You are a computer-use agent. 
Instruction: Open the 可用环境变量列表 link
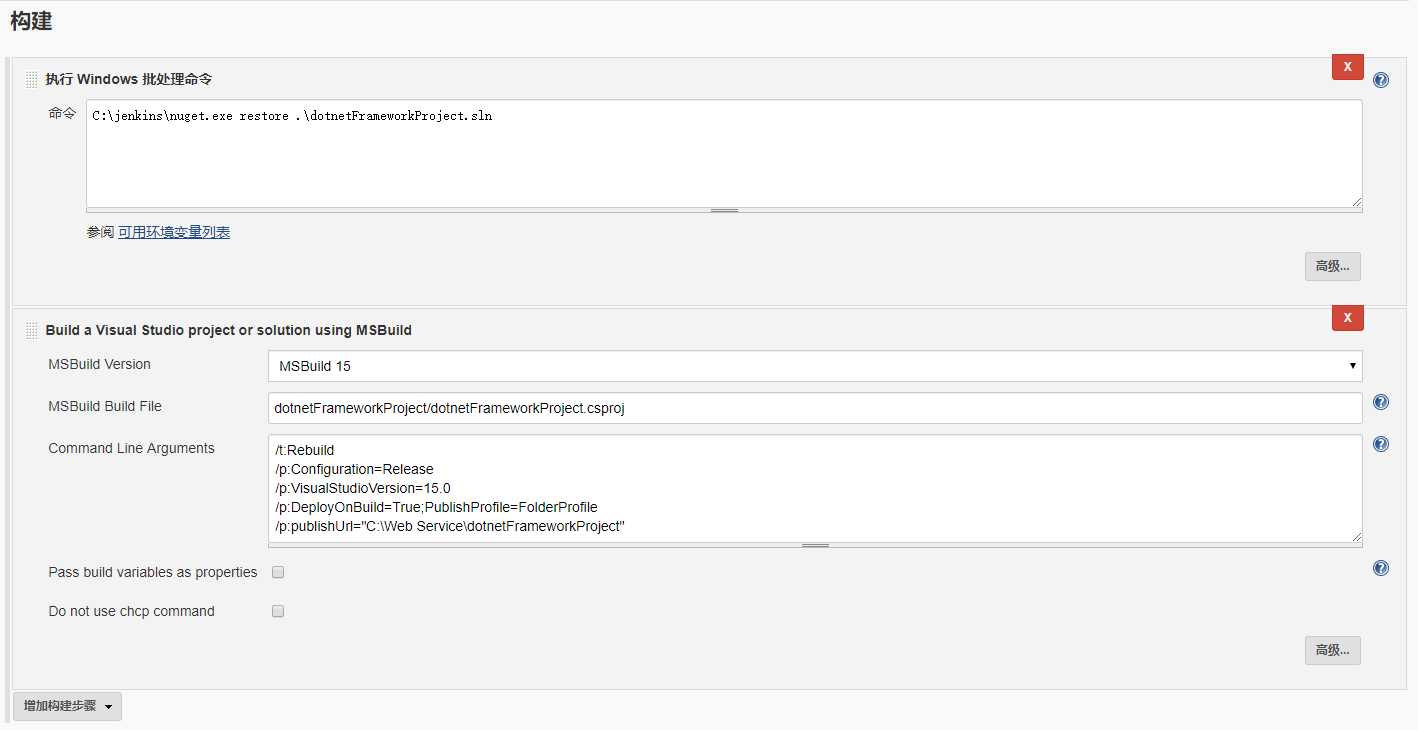click(174, 232)
